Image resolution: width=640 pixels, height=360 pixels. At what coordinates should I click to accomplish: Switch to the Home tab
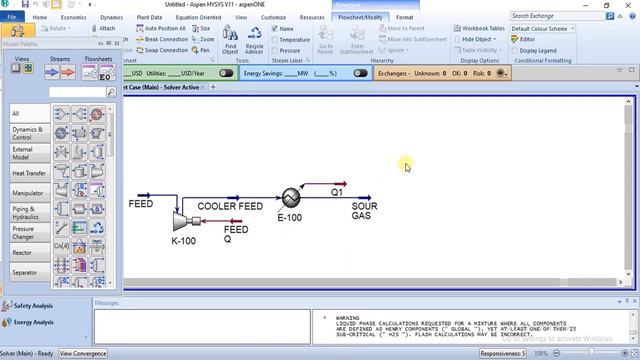pyautogui.click(x=40, y=17)
